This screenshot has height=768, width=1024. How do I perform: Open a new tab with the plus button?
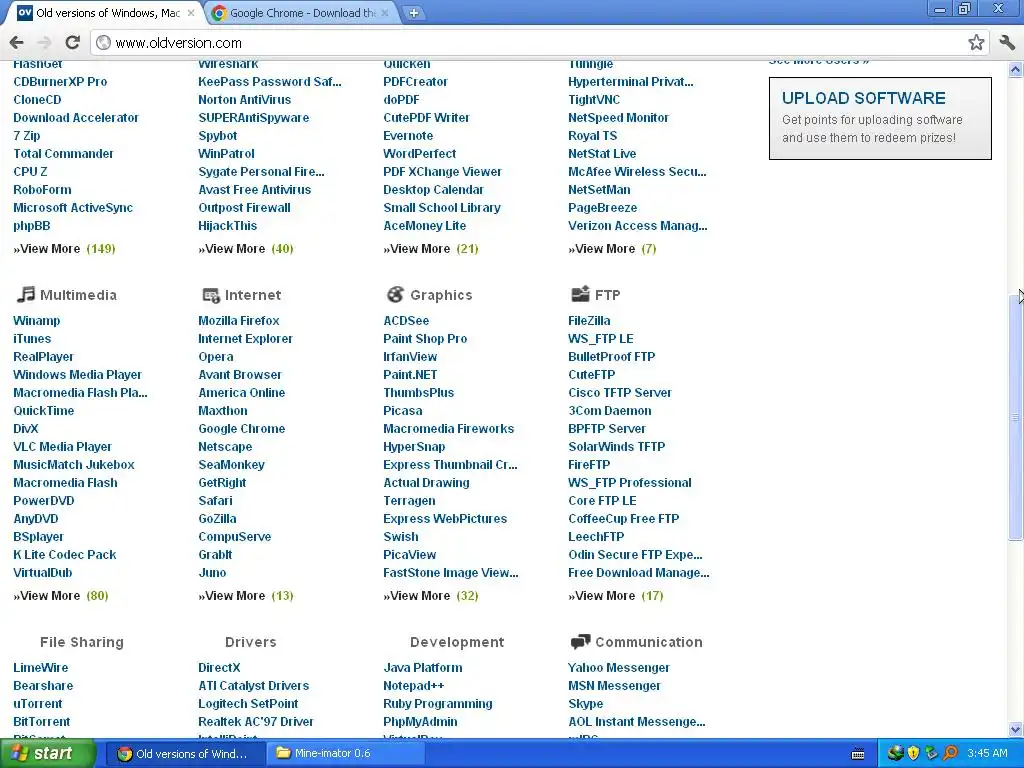point(413,12)
